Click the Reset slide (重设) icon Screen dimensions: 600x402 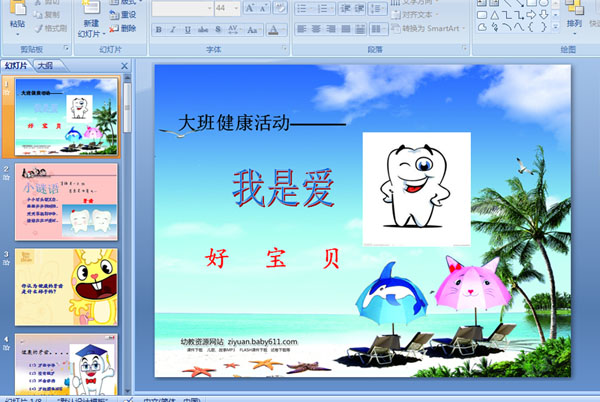121,15
